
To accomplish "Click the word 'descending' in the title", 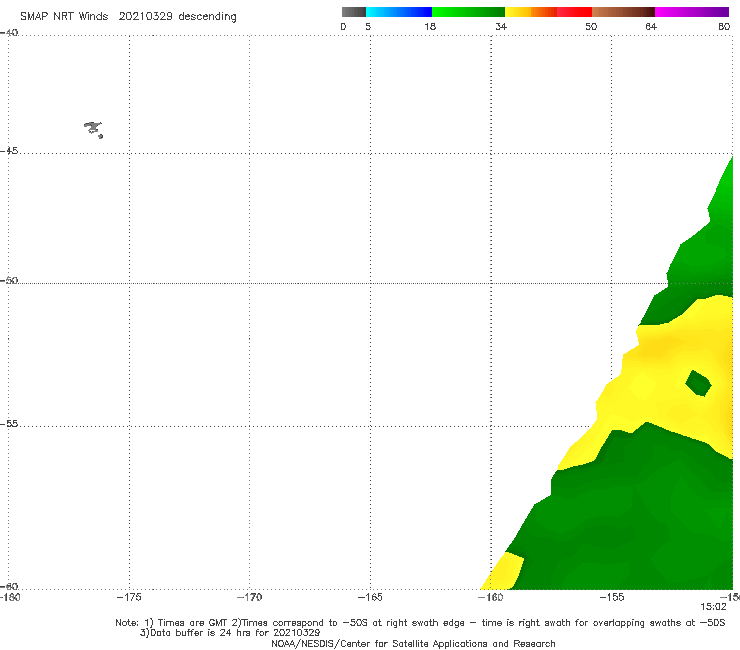I will [x=207, y=17].
